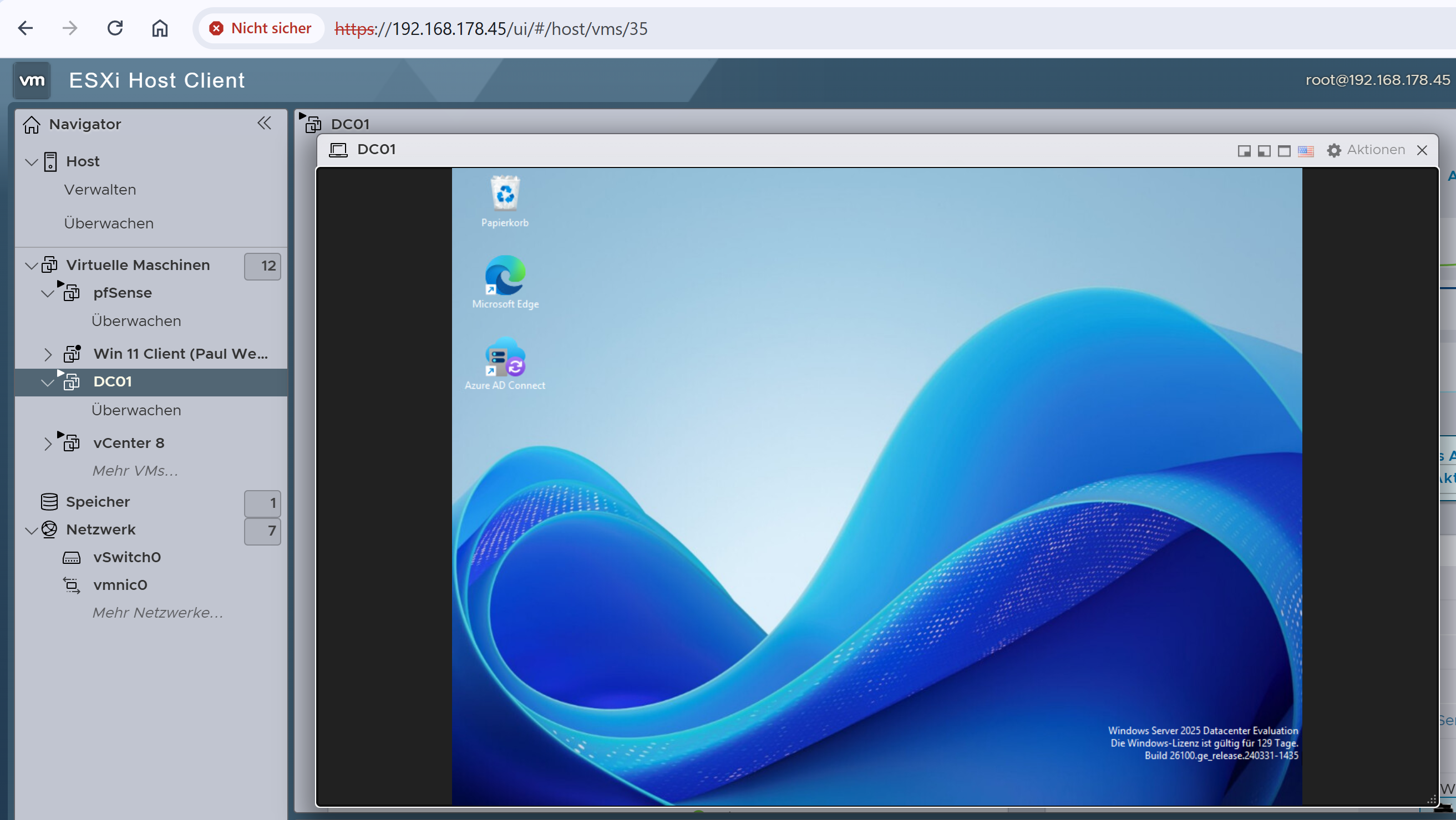Click the Mehr VMs... link
The height and width of the screenshot is (820, 1456).
pos(135,471)
